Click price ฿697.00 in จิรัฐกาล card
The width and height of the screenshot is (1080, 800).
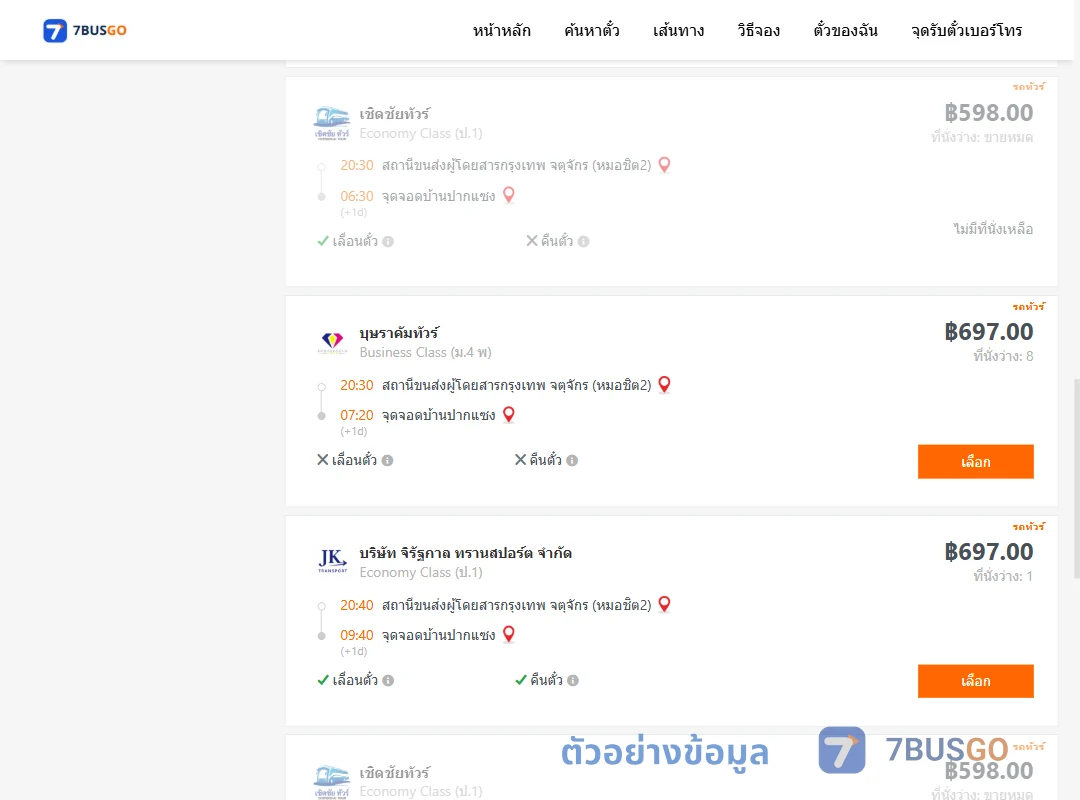988,551
